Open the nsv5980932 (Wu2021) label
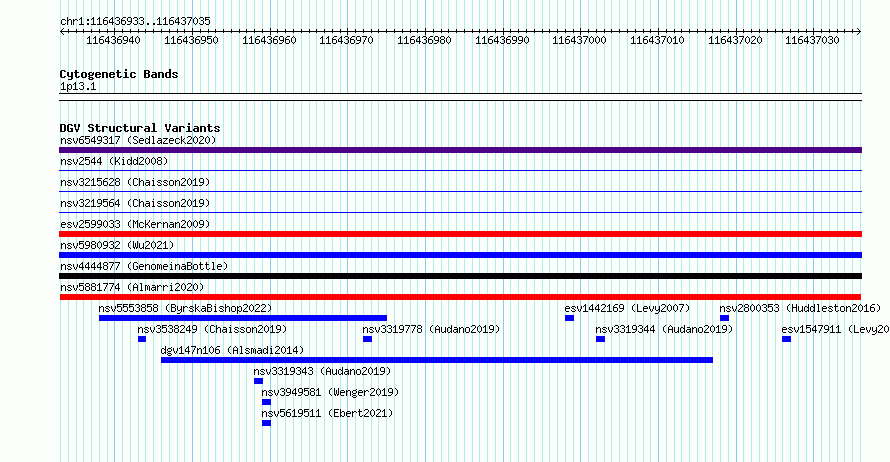The height and width of the screenshot is (462, 890). pos(117,245)
